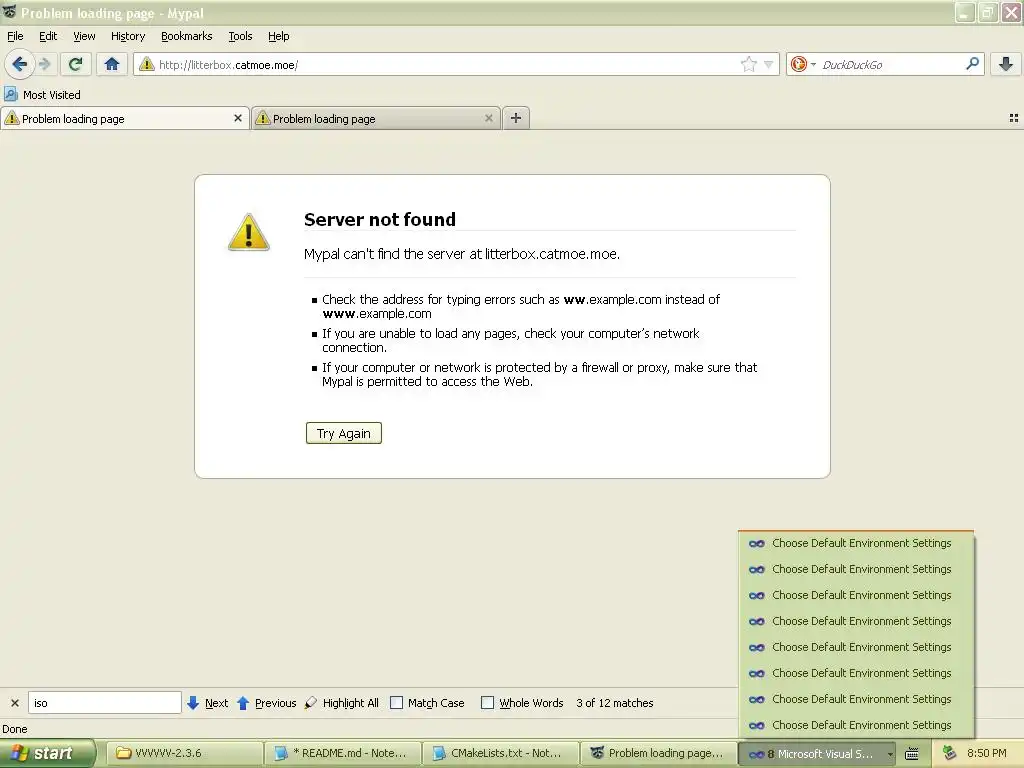This screenshot has width=1024, height=768.
Task: Open the Bookmarks menu
Action: pyautogui.click(x=187, y=36)
